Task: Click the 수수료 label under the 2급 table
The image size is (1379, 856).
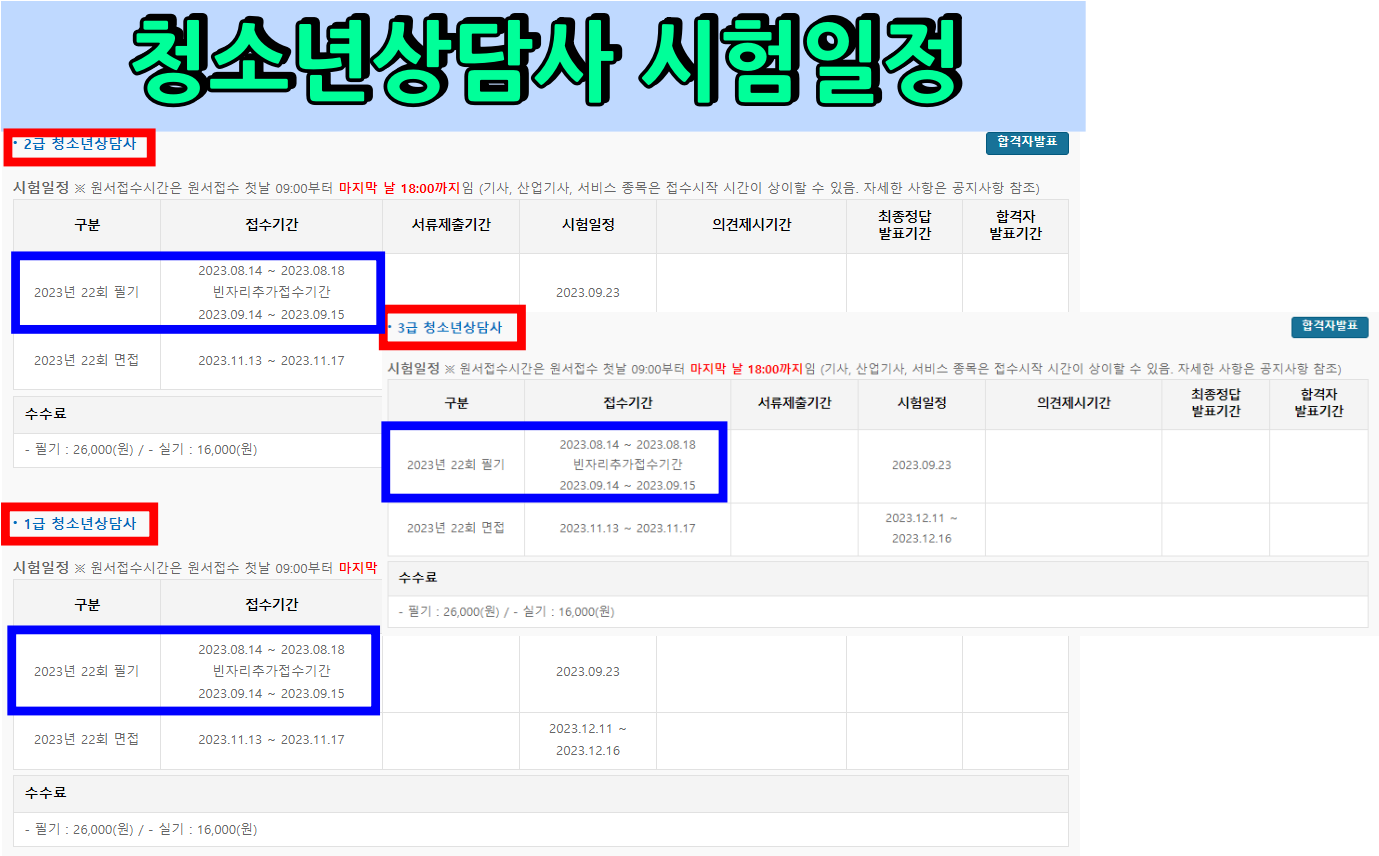Action: pyautogui.click(x=45, y=414)
